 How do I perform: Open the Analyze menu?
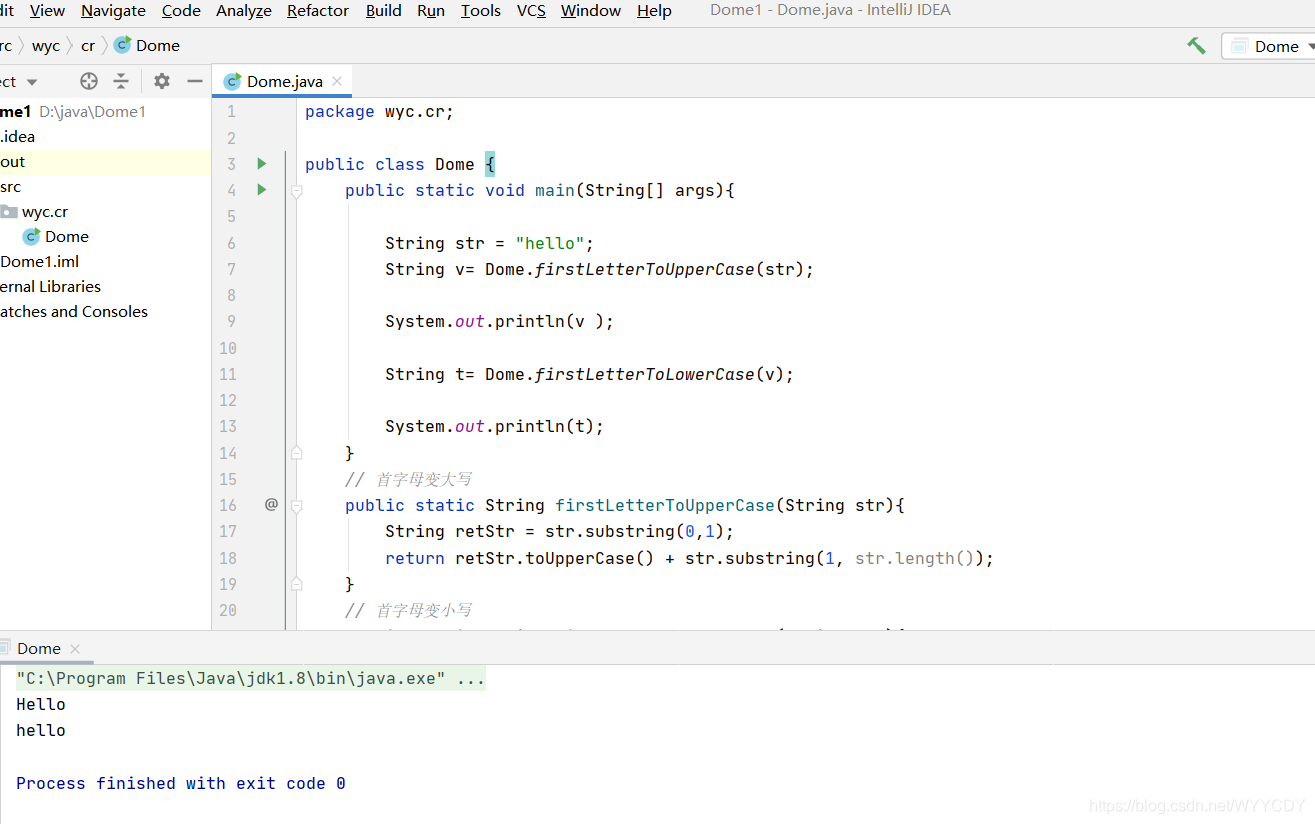(x=244, y=11)
